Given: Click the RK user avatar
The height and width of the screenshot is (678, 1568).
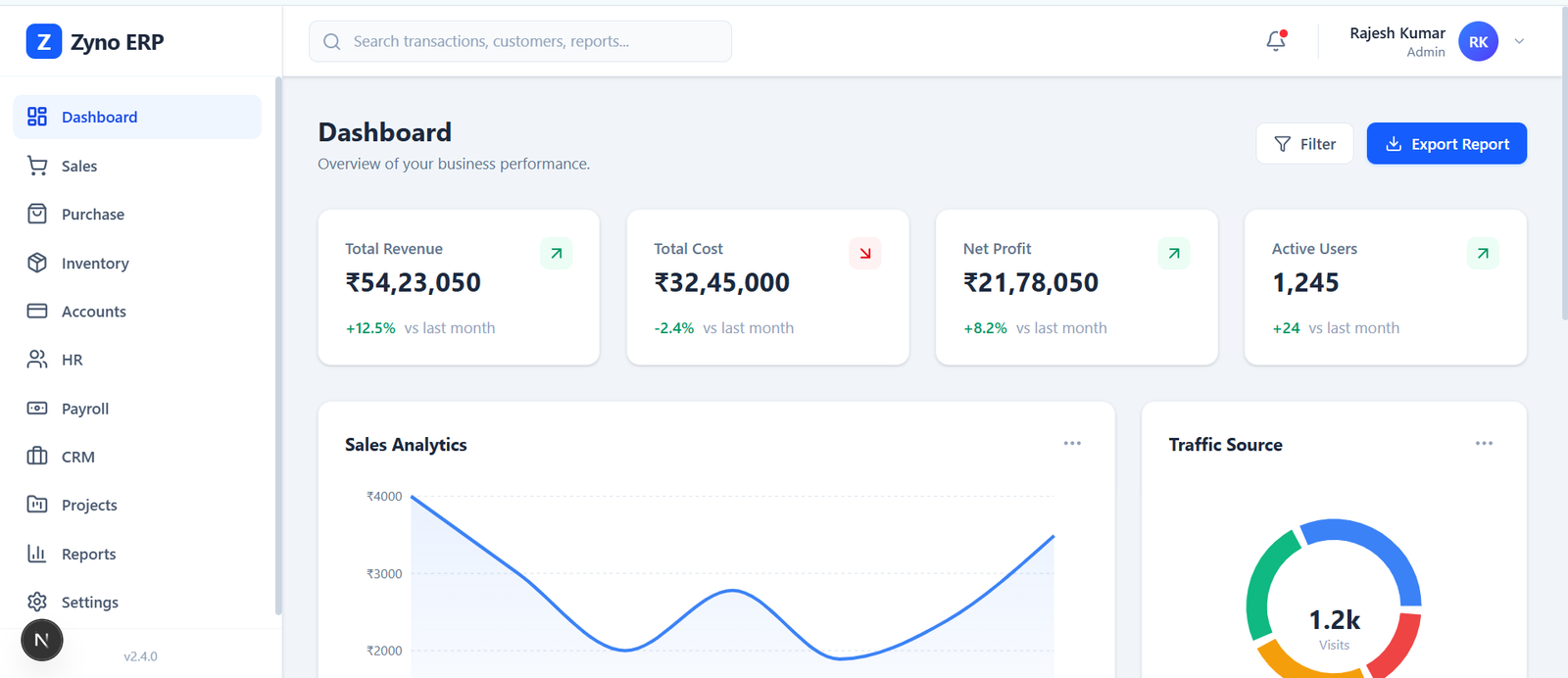Looking at the screenshot, I should pos(1478,42).
